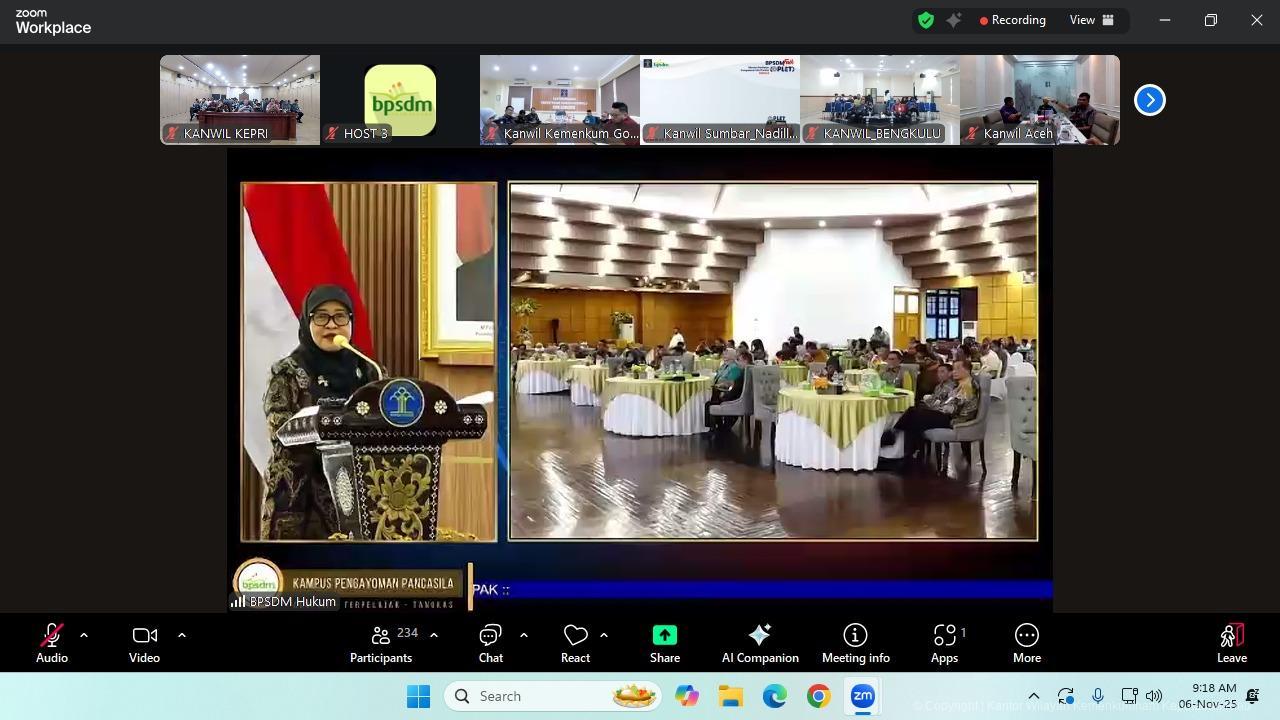Viewport: 1280px width, 720px height.
Task: Open the React emoji menu
Action: [x=575, y=643]
